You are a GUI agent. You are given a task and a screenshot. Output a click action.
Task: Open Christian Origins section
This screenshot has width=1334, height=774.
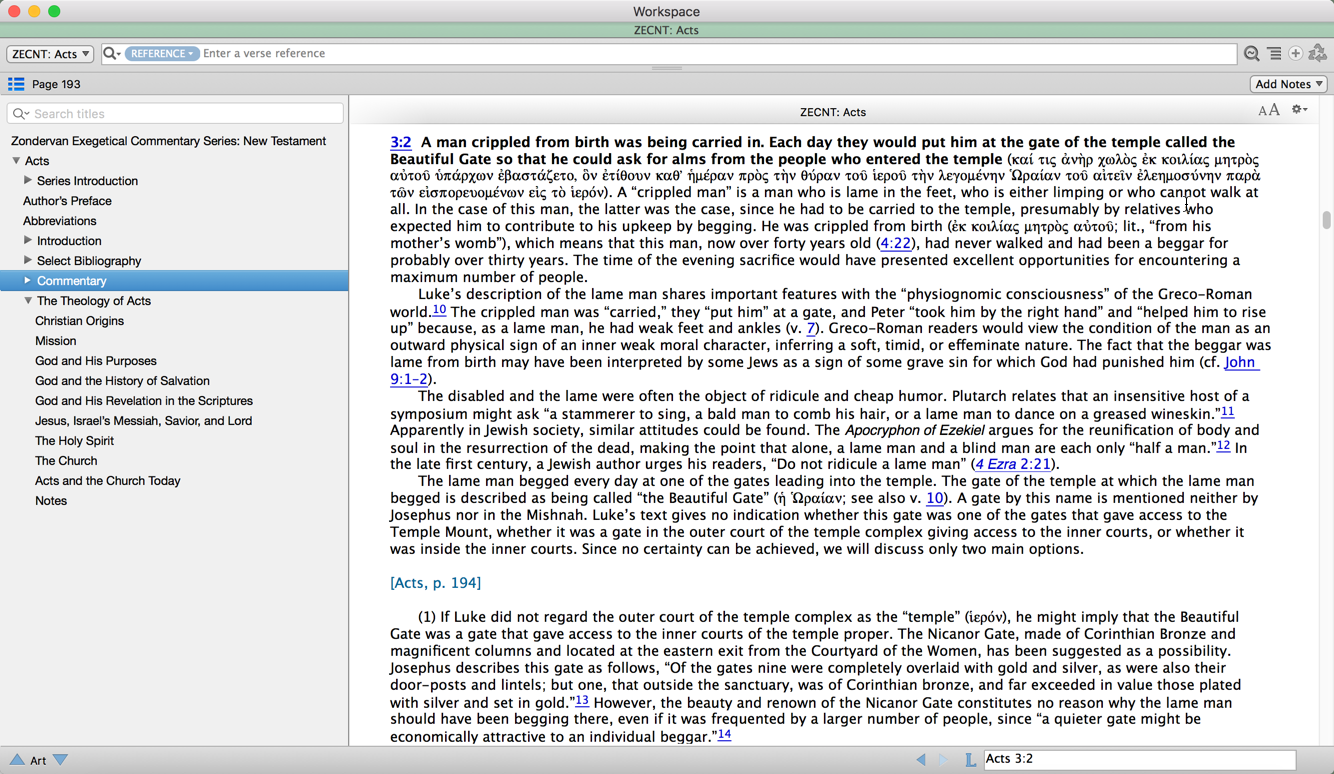coord(79,321)
